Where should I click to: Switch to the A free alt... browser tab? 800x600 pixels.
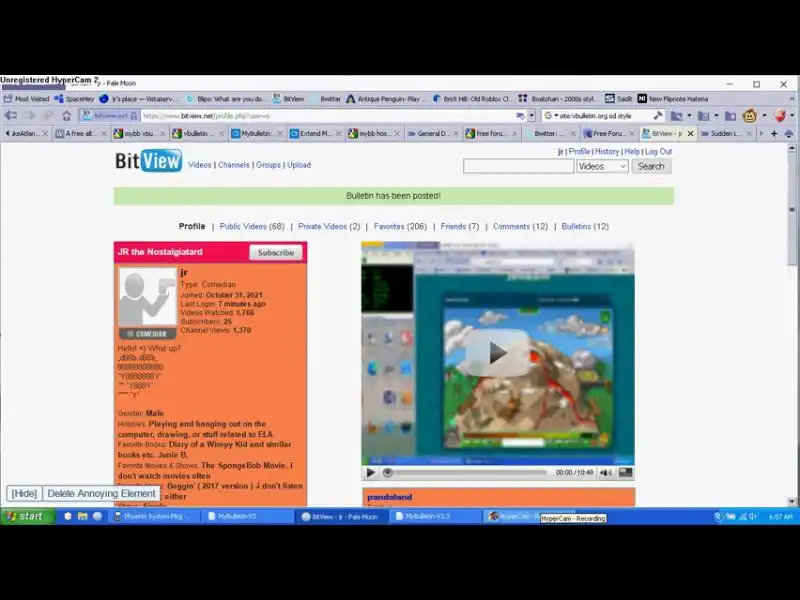click(81, 134)
